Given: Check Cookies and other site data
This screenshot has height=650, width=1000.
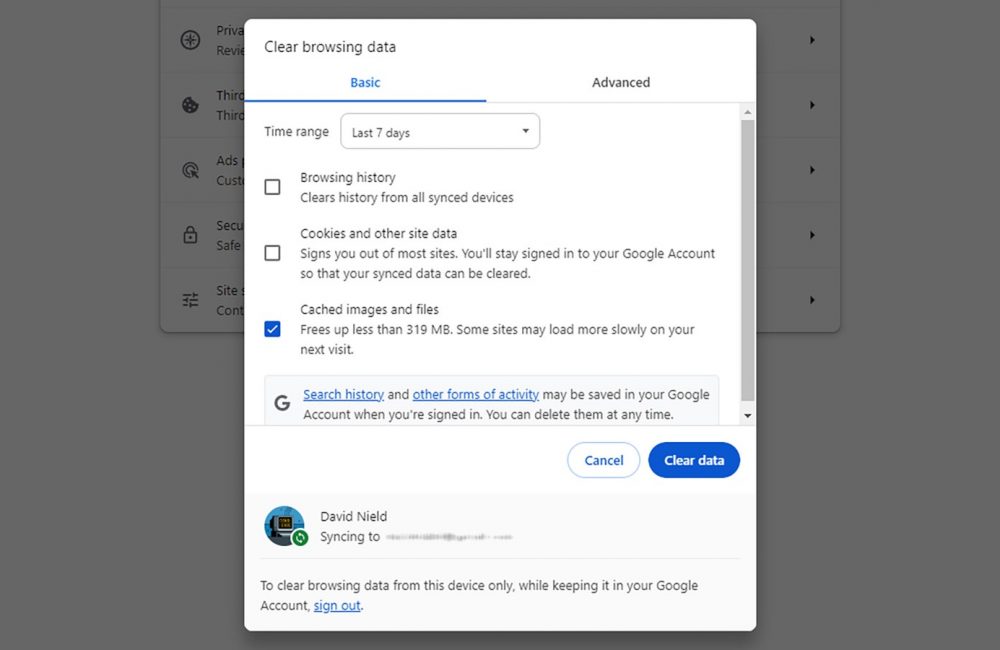Looking at the screenshot, I should 272,253.
